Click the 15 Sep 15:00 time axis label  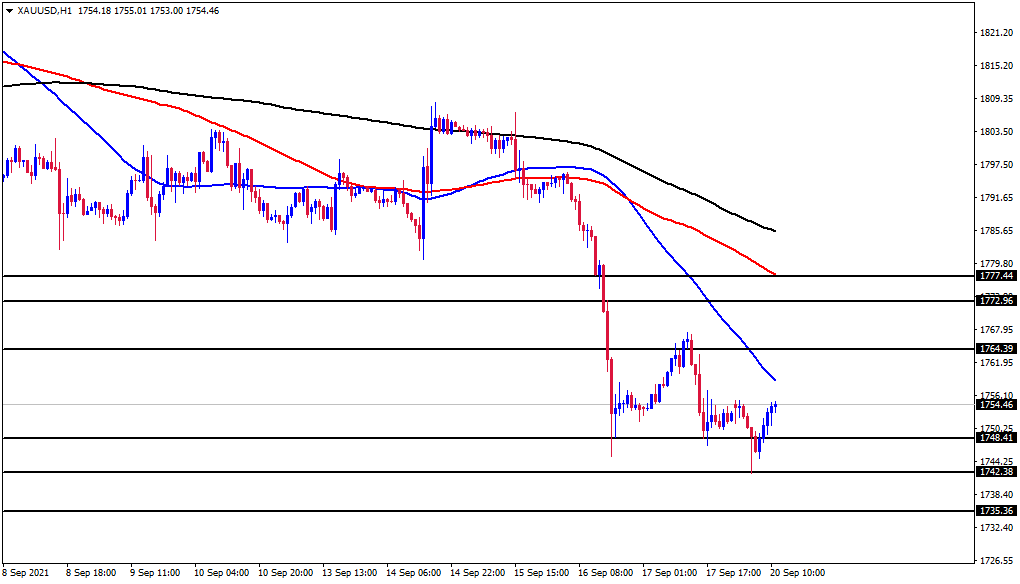tap(541, 573)
